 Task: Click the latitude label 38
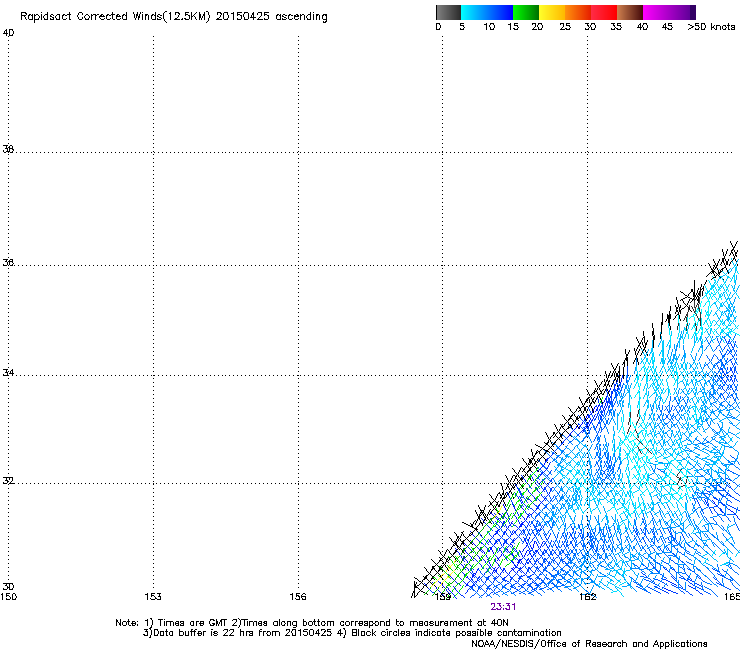pyautogui.click(x=8, y=149)
